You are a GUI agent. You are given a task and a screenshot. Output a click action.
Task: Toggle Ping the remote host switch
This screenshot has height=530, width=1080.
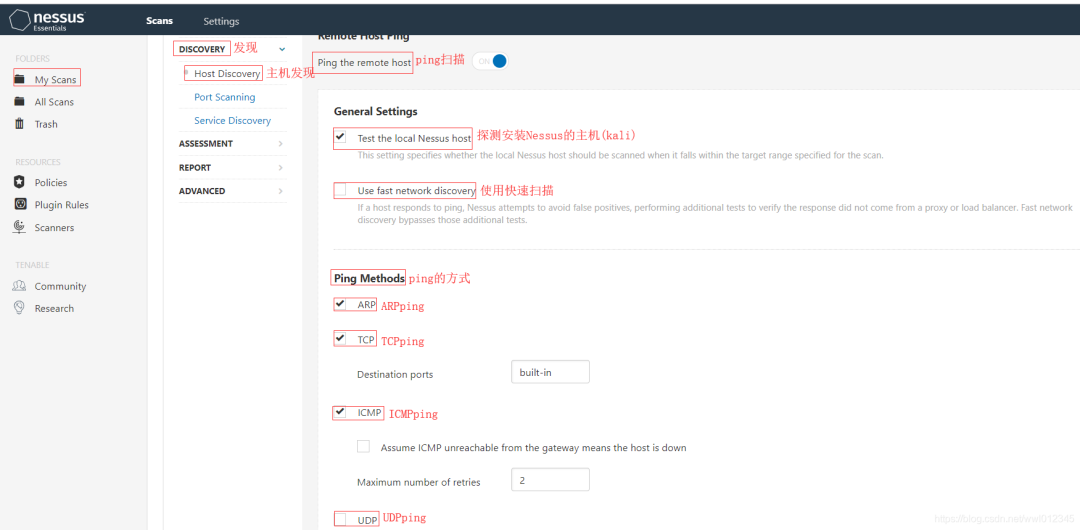click(x=490, y=61)
